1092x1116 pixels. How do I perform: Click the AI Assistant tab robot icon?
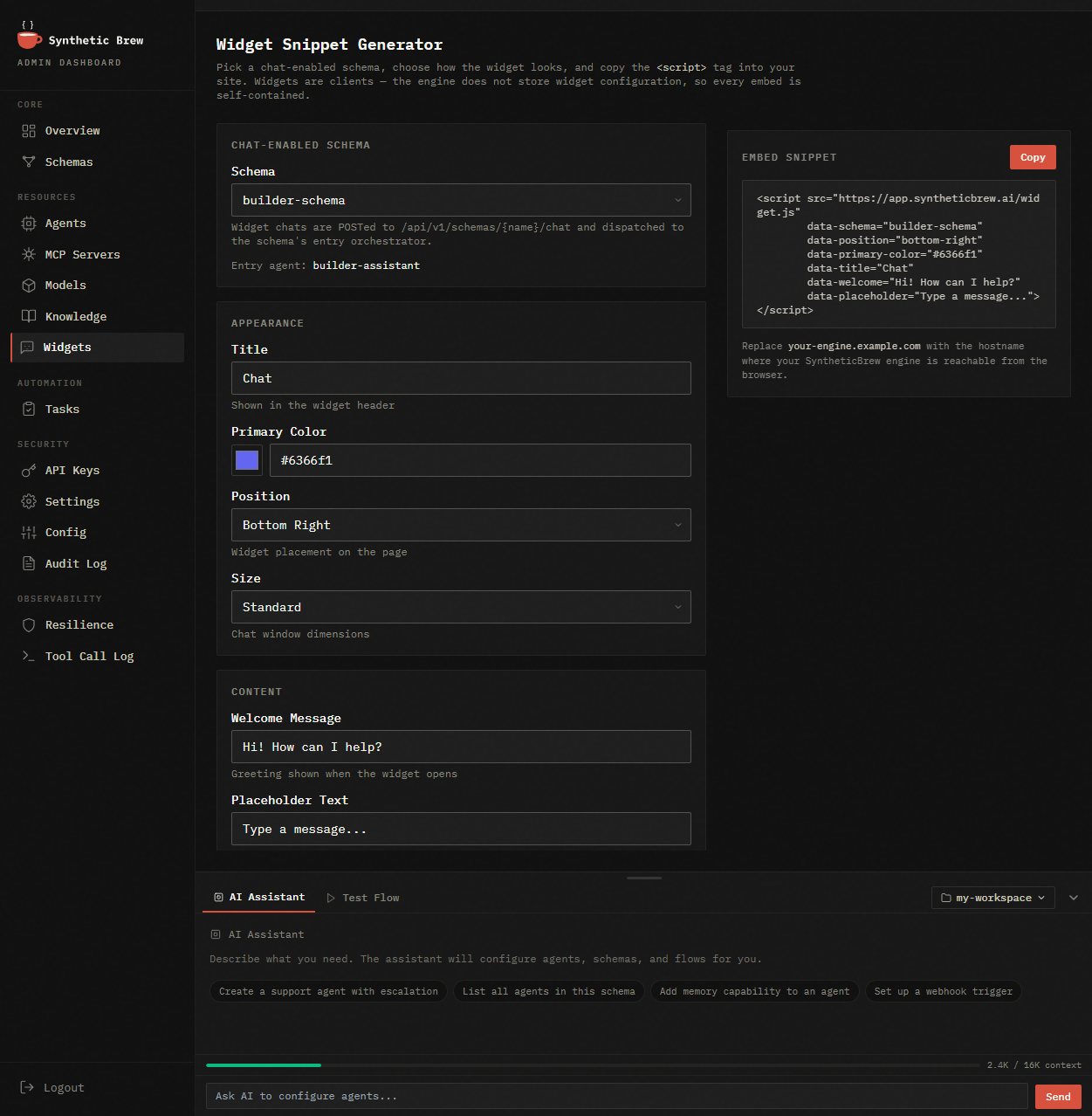click(218, 898)
